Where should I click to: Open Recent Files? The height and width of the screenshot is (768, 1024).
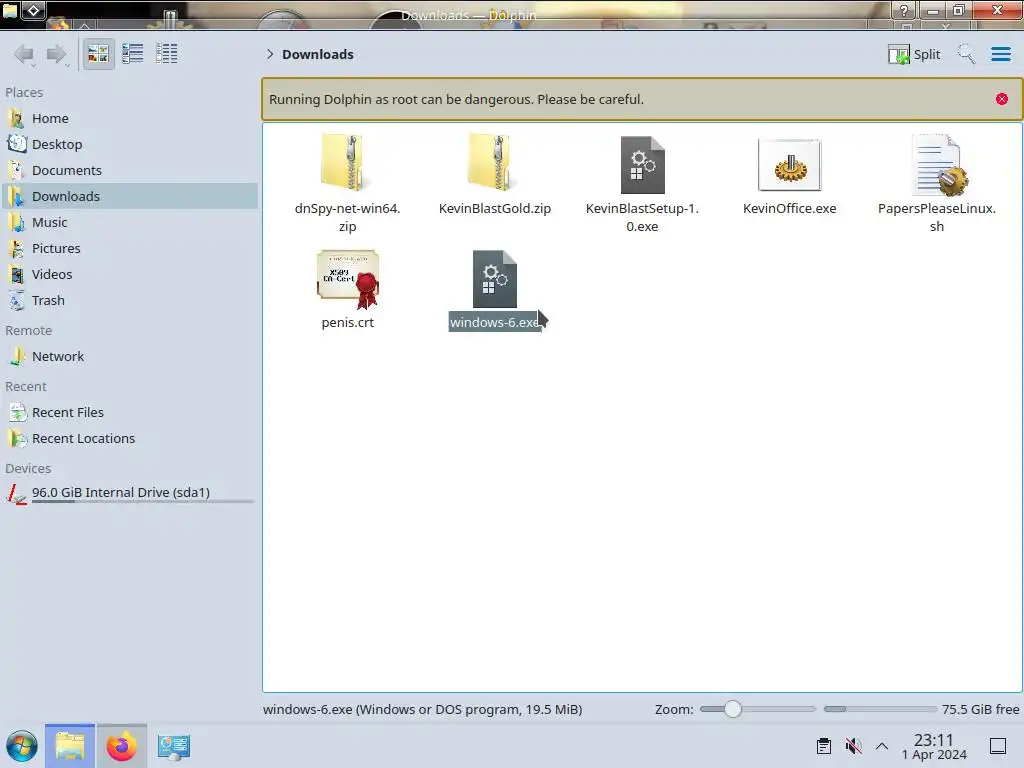pos(129,413)
